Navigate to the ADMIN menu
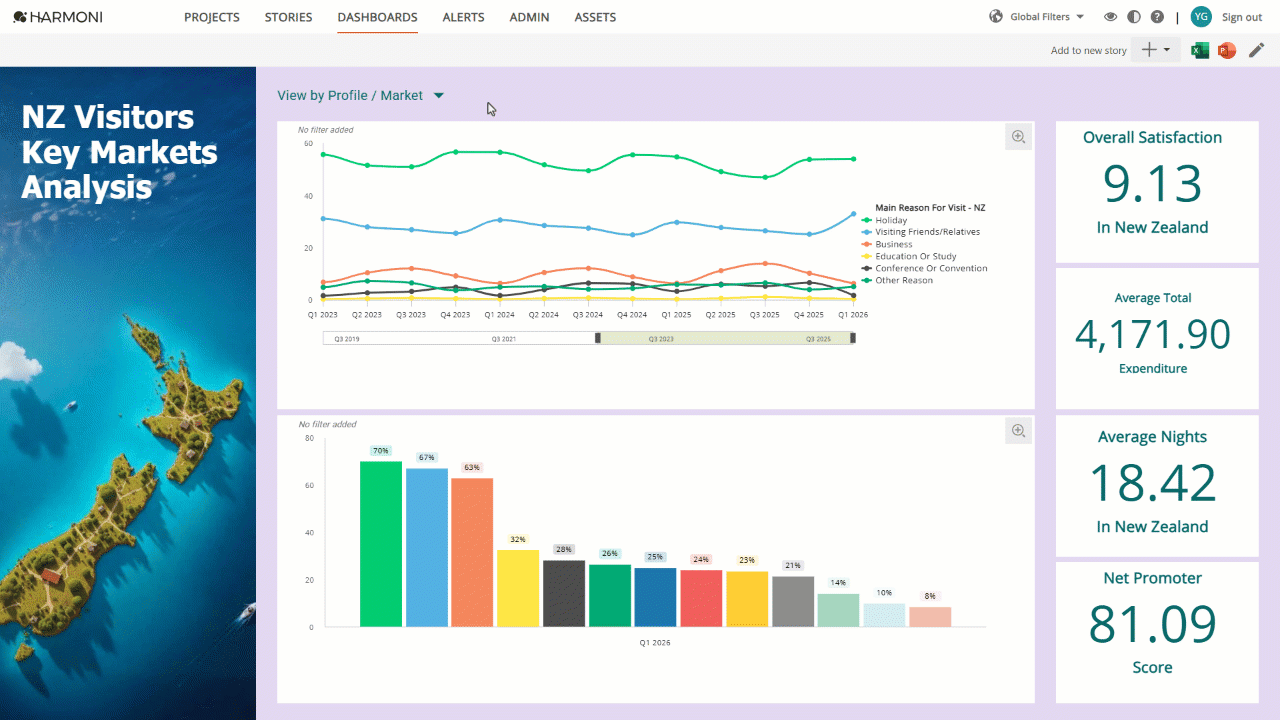The image size is (1280, 720). pyautogui.click(x=530, y=17)
